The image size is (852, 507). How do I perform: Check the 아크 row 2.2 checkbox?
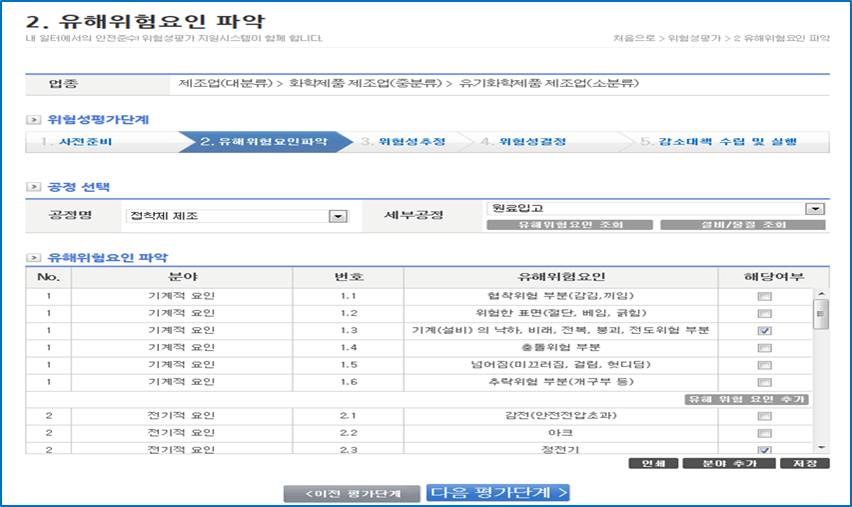pyautogui.click(x=765, y=433)
